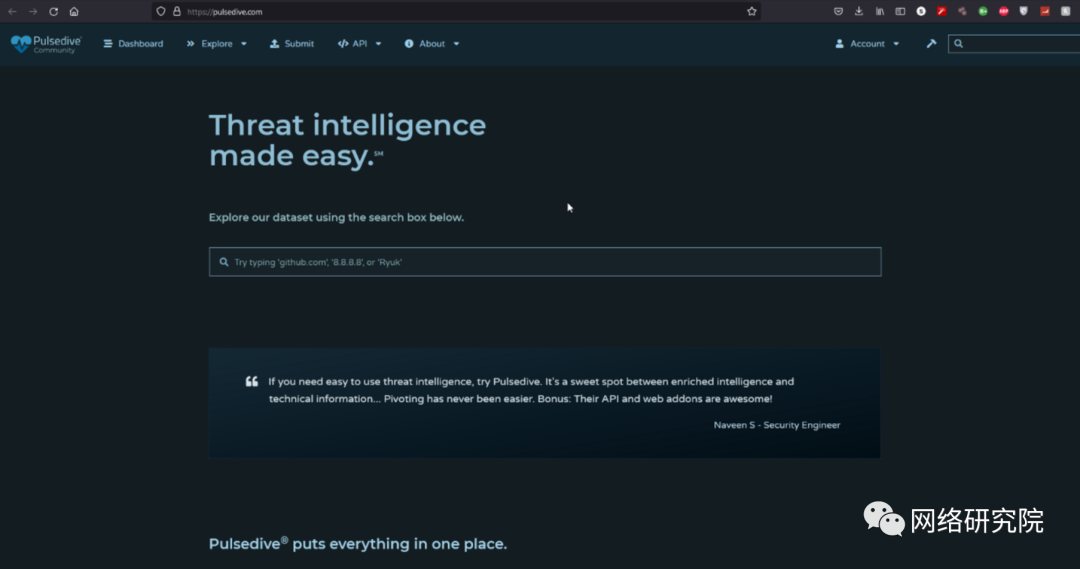This screenshot has height=569, width=1080.
Task: Open the browser downloads icon
Action: click(859, 12)
